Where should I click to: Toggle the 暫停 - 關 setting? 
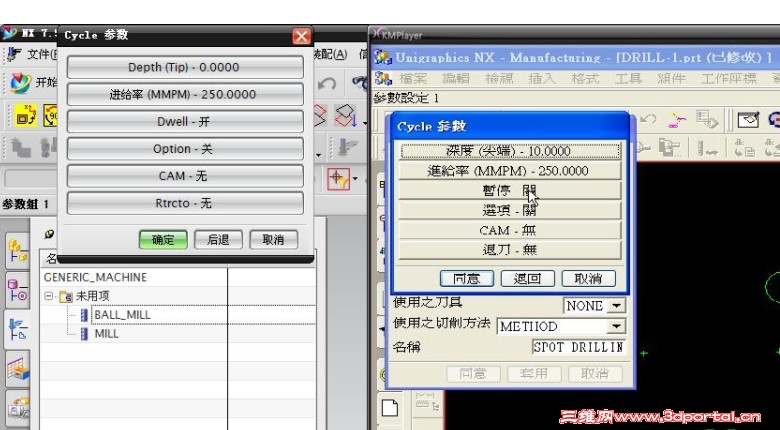510,190
